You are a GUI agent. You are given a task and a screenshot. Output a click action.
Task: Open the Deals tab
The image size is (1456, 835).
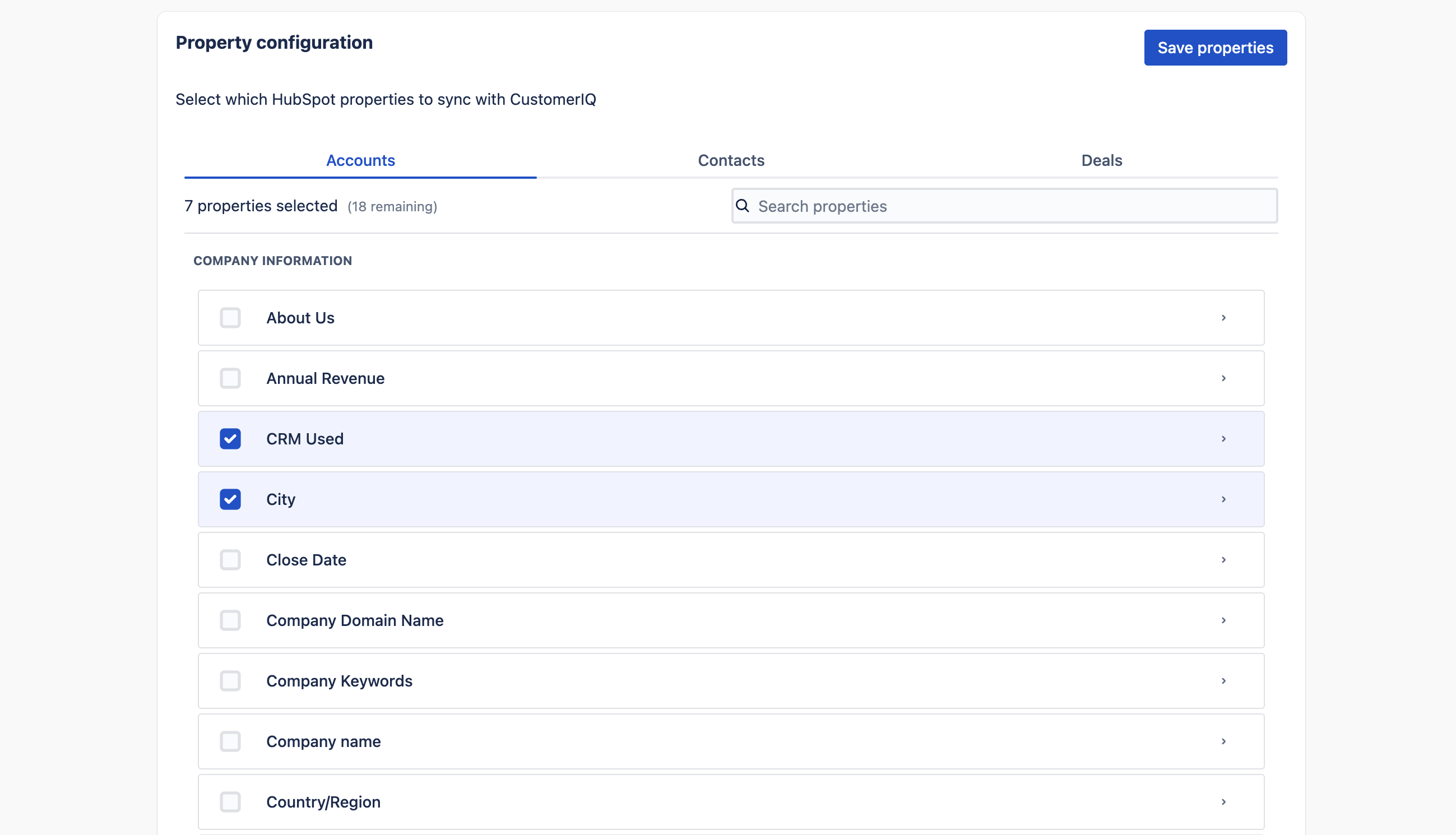pyautogui.click(x=1101, y=161)
